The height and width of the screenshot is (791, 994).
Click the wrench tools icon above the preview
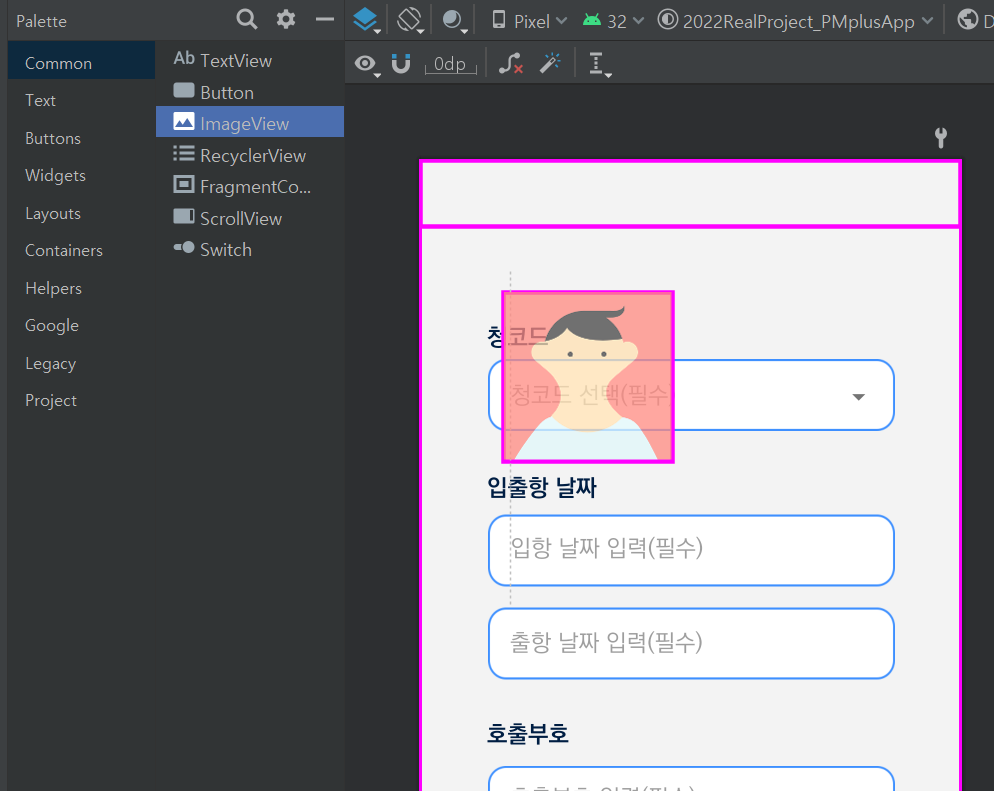pos(941,138)
